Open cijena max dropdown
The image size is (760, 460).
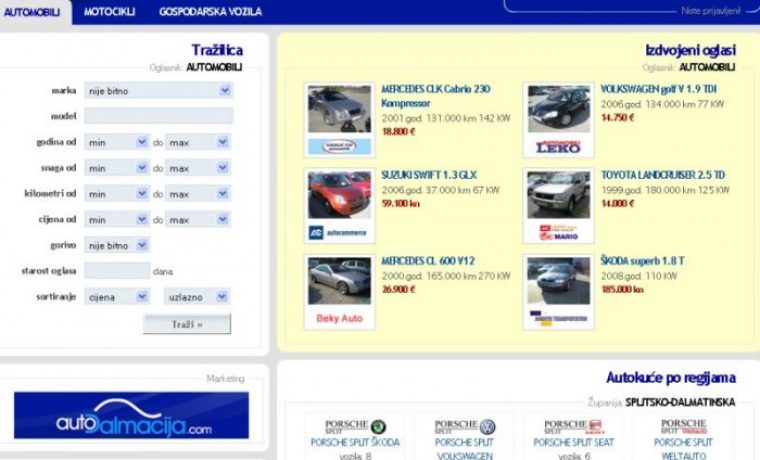[x=198, y=219]
